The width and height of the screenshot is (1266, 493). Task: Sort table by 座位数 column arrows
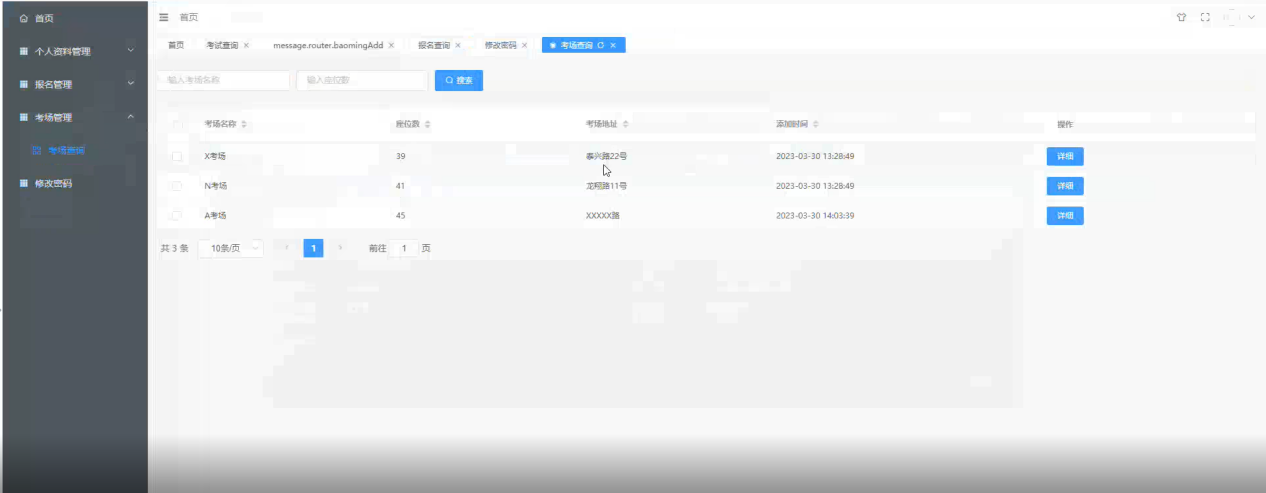click(x=428, y=124)
